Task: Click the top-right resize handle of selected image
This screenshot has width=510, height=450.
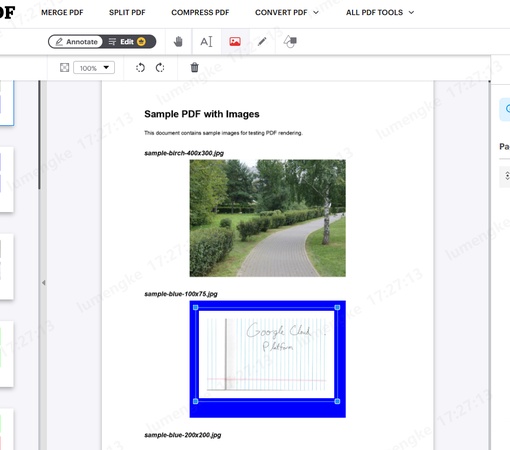Action: click(337, 307)
